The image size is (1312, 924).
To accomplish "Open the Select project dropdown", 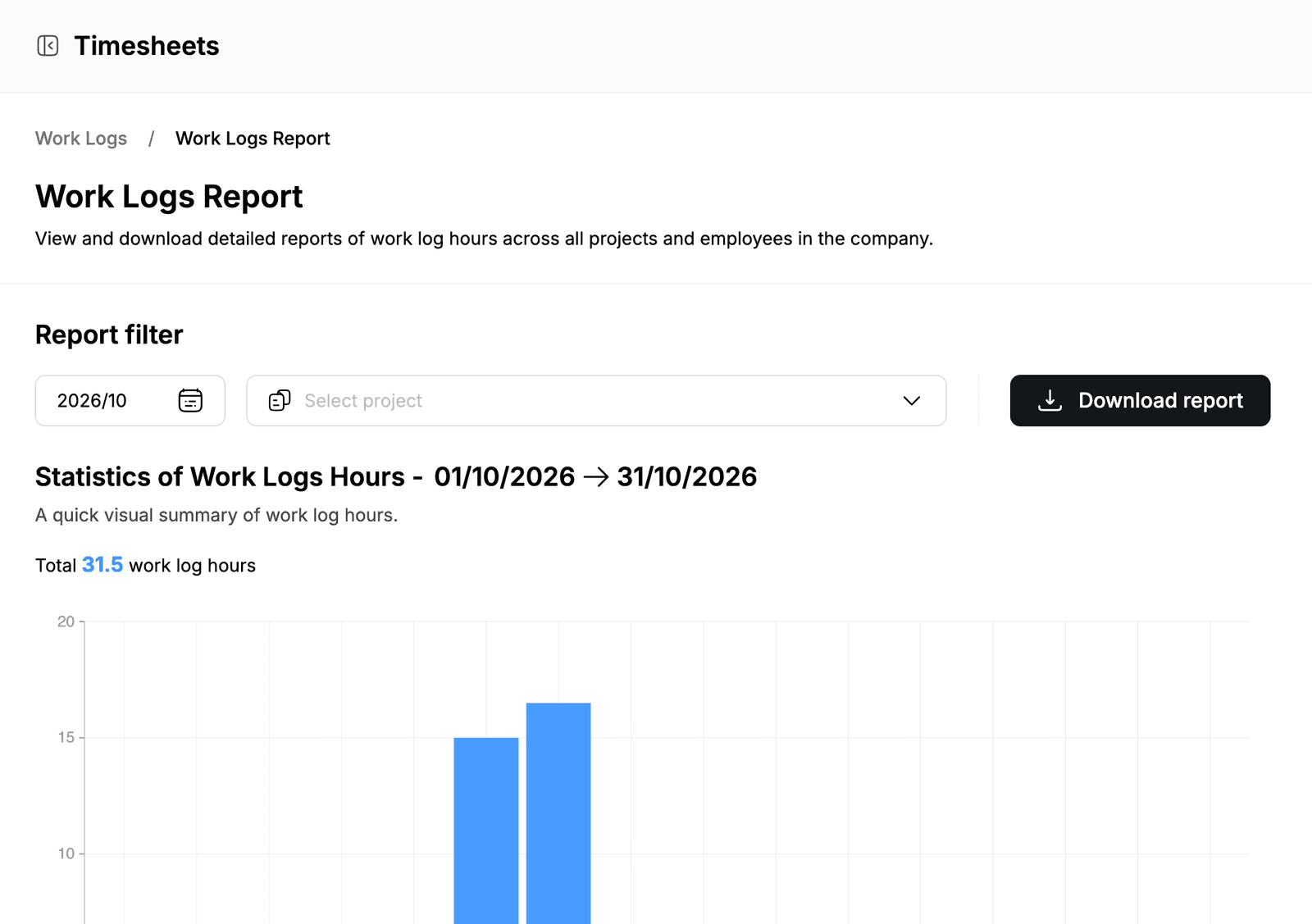I will [x=596, y=401].
